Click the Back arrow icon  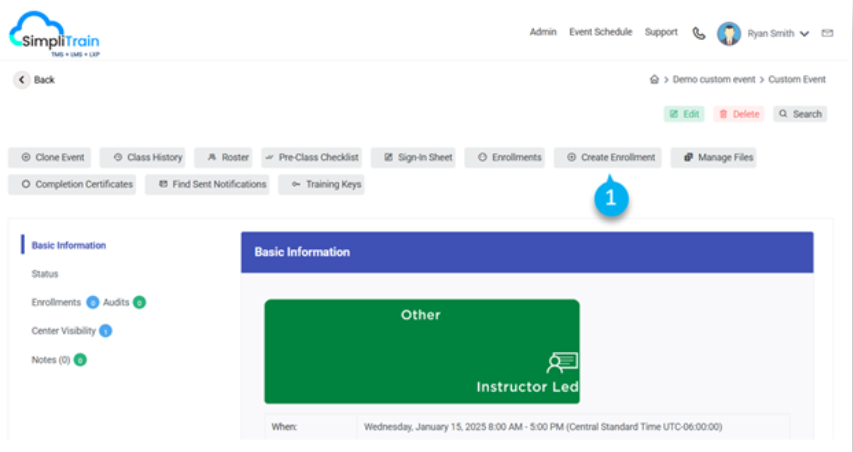point(22,80)
